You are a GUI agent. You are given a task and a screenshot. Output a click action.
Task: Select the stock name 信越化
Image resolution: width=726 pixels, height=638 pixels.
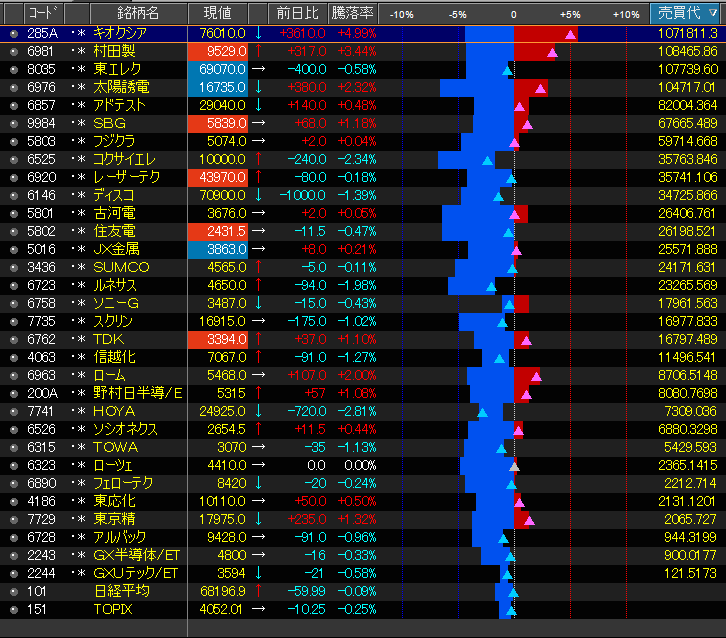(x=114, y=357)
